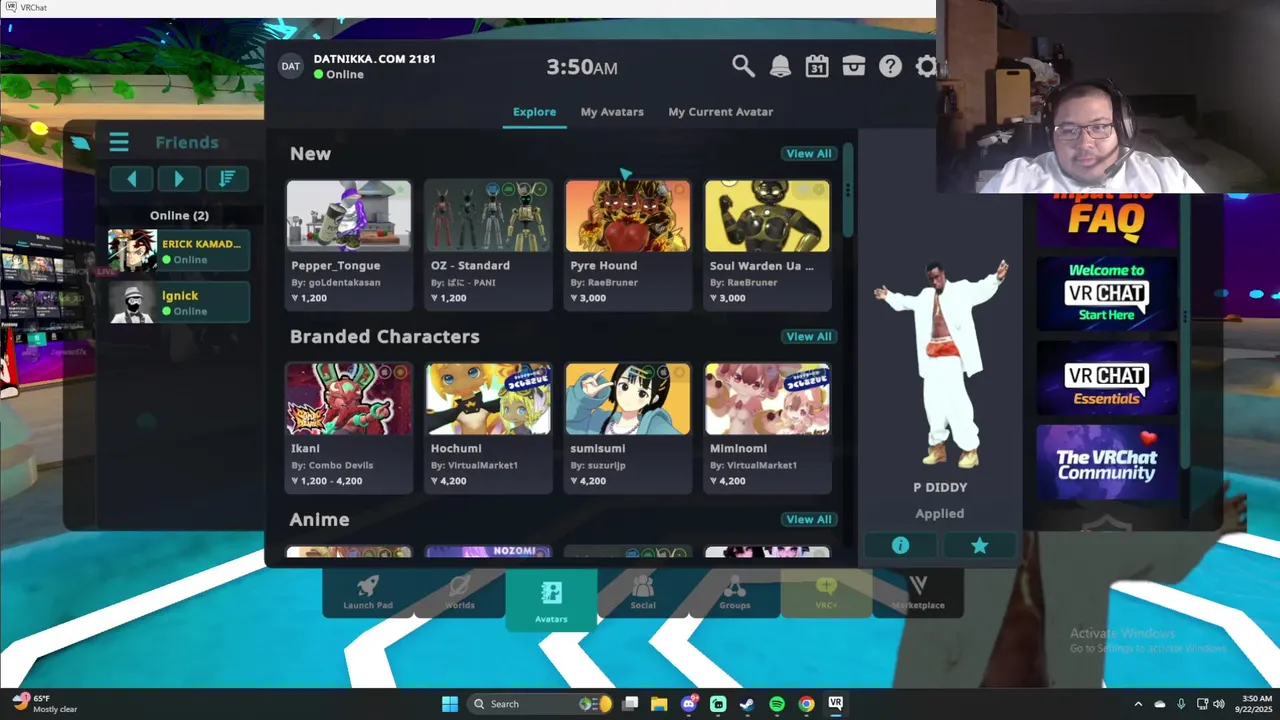The width and height of the screenshot is (1280, 720).
Task: Click the wing icon beside Friends panel
Action: [80, 143]
